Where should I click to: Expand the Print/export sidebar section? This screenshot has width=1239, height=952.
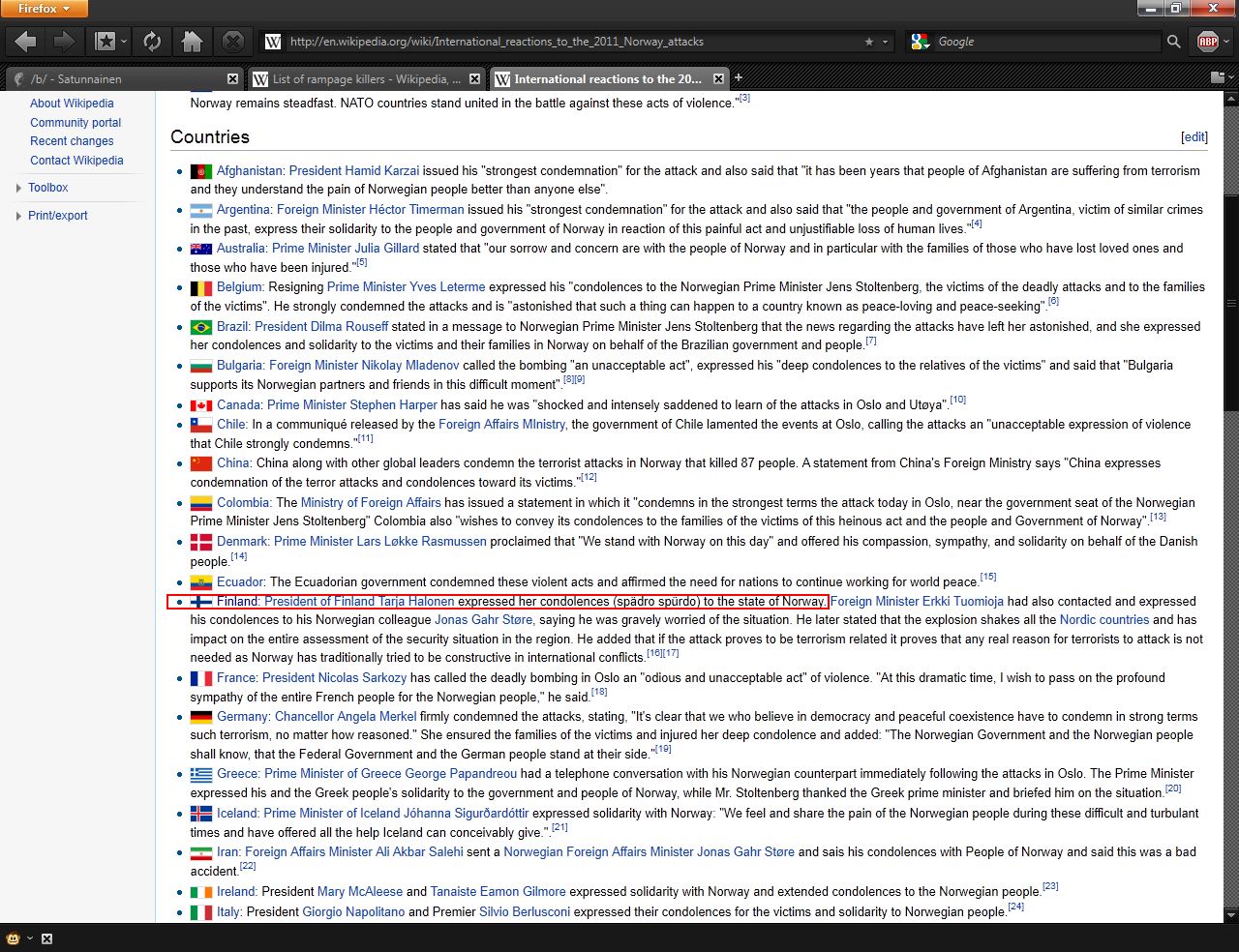pos(57,216)
